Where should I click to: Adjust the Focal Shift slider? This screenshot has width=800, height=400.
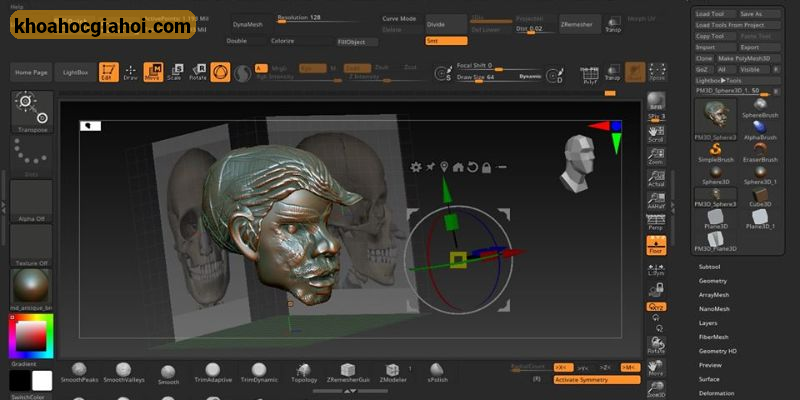[499, 66]
